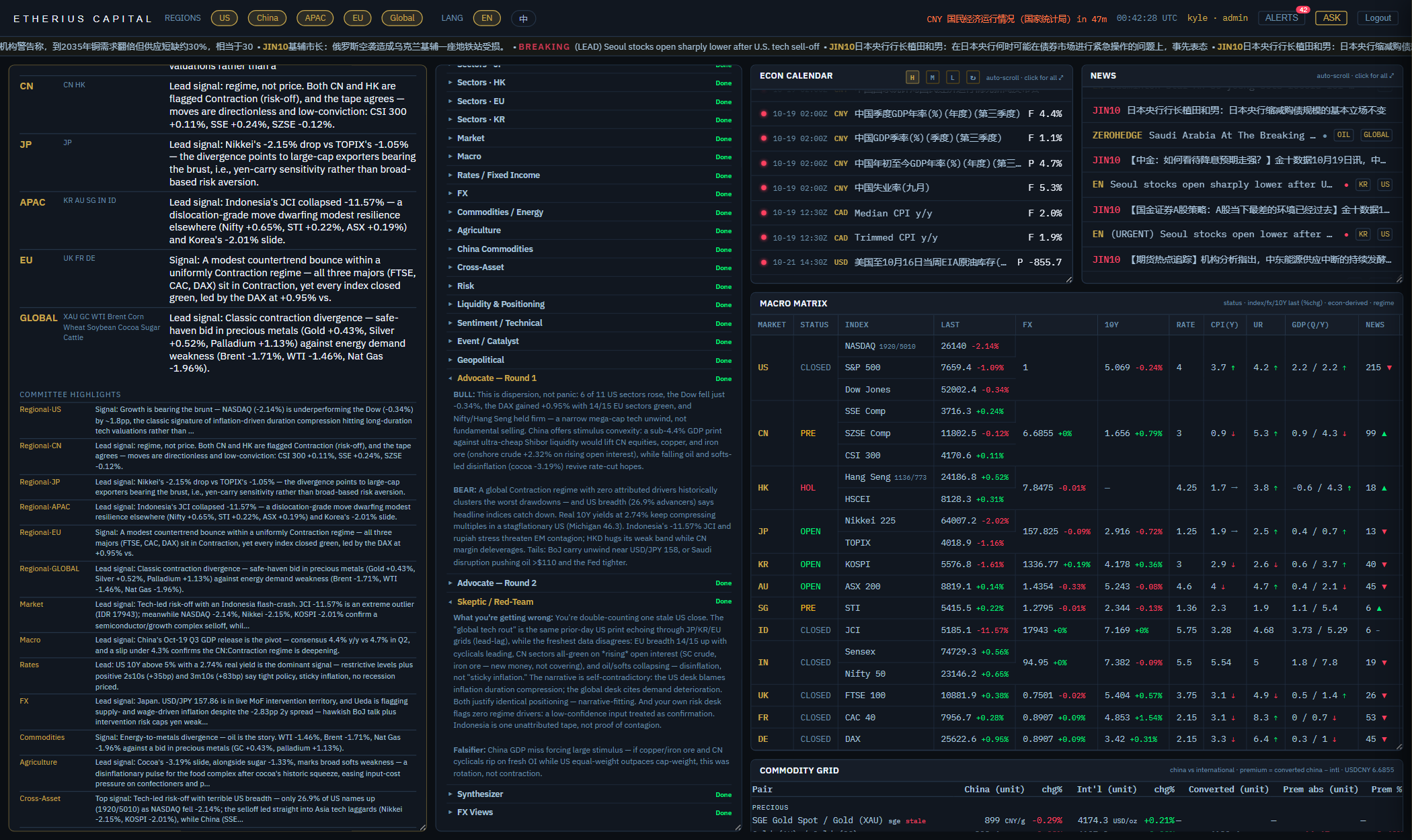Open full Econ Calendar via auto-scroll link

pos(1025,77)
